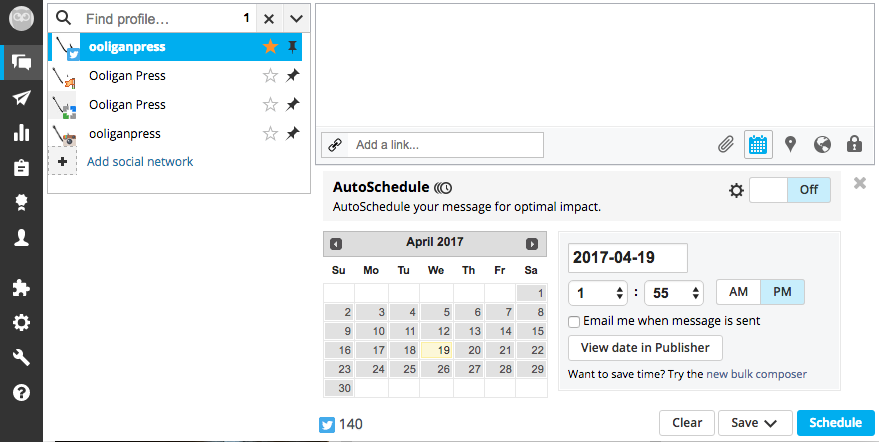Viewport: 879px width, 442px height.
Task: Choose April 30 on the calendar
Action: (x=339, y=388)
